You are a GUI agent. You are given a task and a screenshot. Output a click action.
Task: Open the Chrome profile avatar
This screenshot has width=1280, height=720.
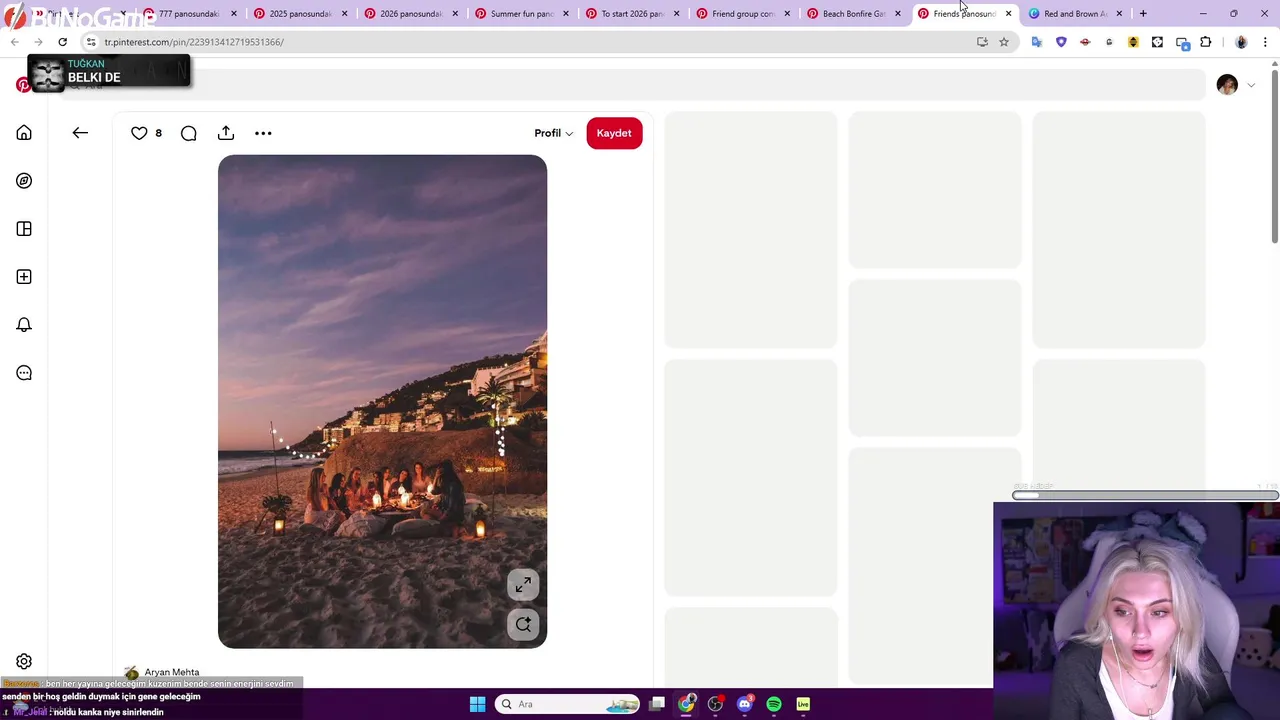coord(1241,42)
